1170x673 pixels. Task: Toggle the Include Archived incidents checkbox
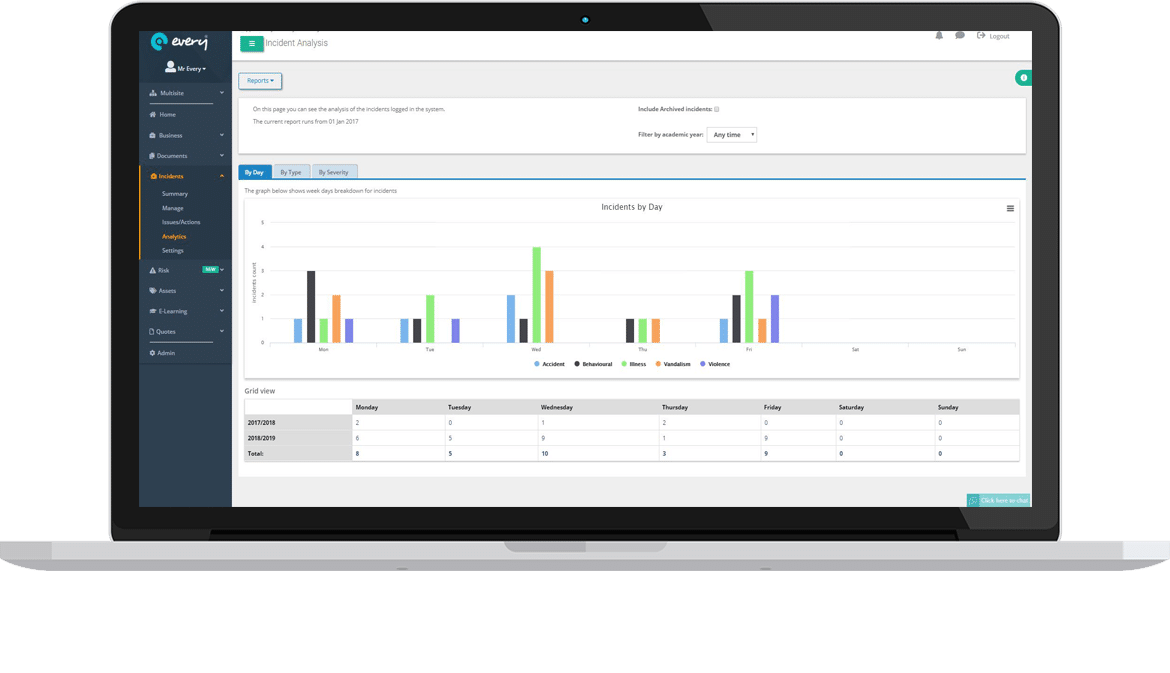(x=717, y=109)
